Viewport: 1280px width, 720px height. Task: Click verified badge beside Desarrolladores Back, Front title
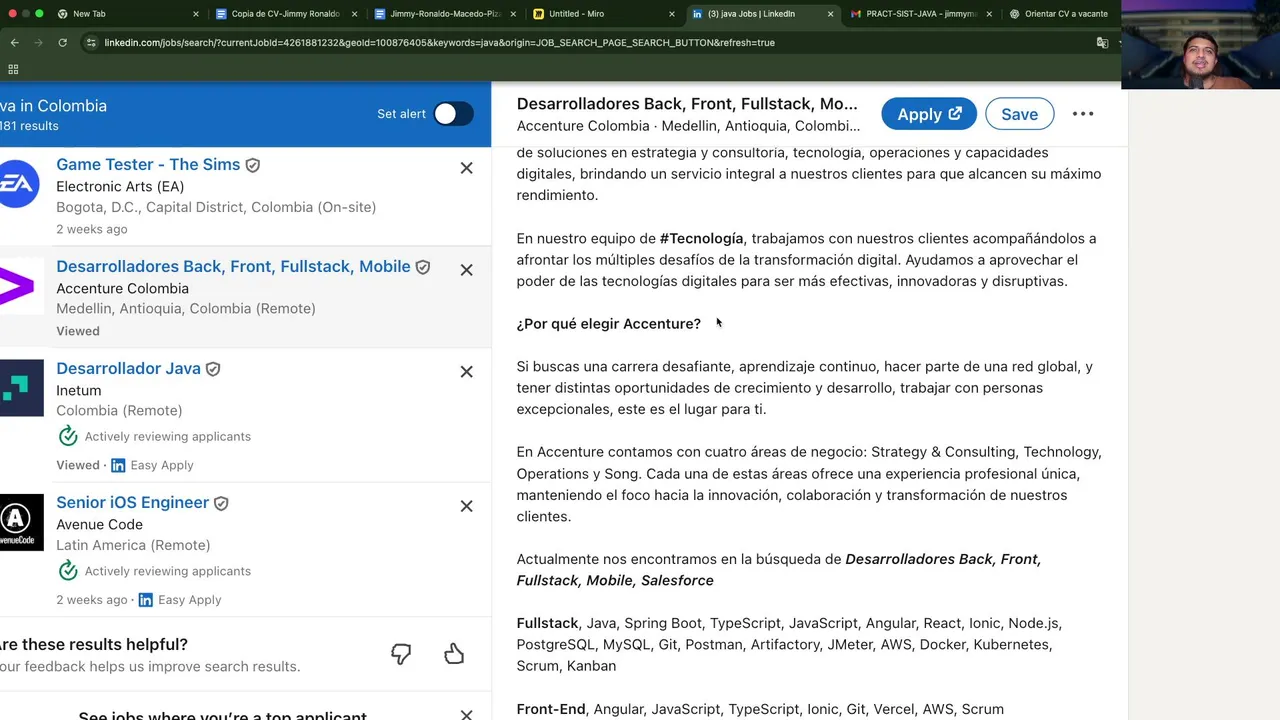423,267
